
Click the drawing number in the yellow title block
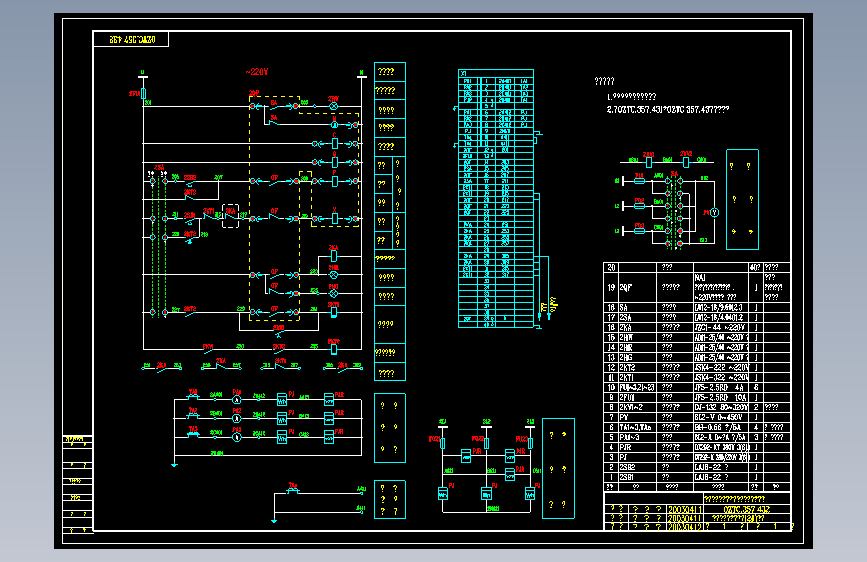pos(746,509)
